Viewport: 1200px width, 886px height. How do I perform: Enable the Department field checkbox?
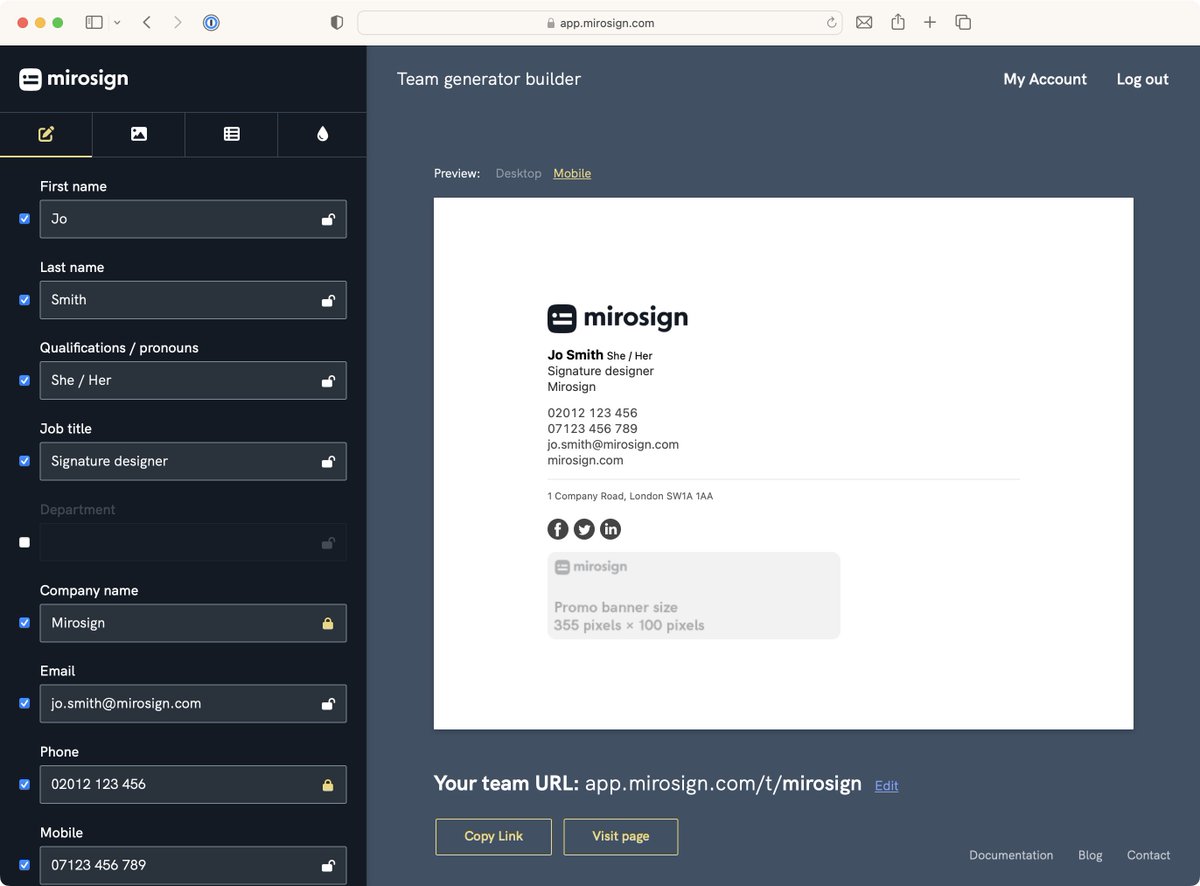(x=23, y=542)
